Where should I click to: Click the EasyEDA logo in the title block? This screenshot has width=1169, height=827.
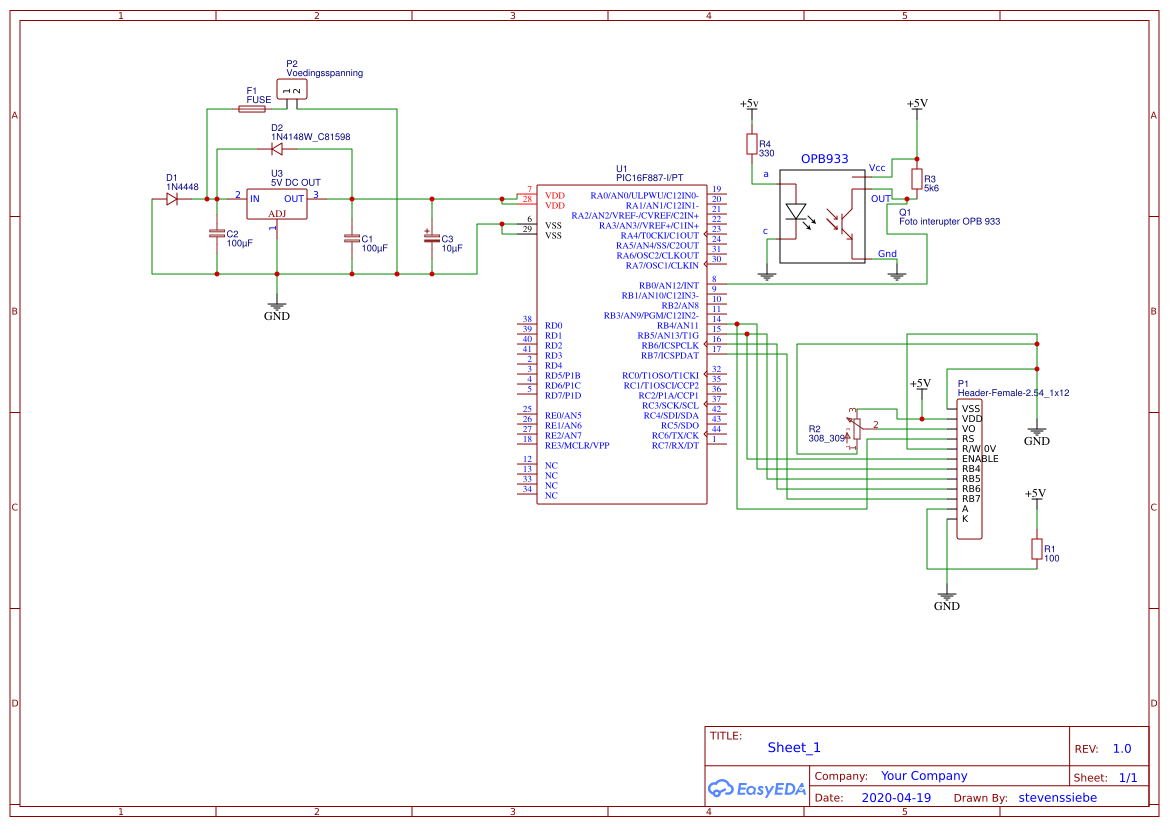(757, 789)
